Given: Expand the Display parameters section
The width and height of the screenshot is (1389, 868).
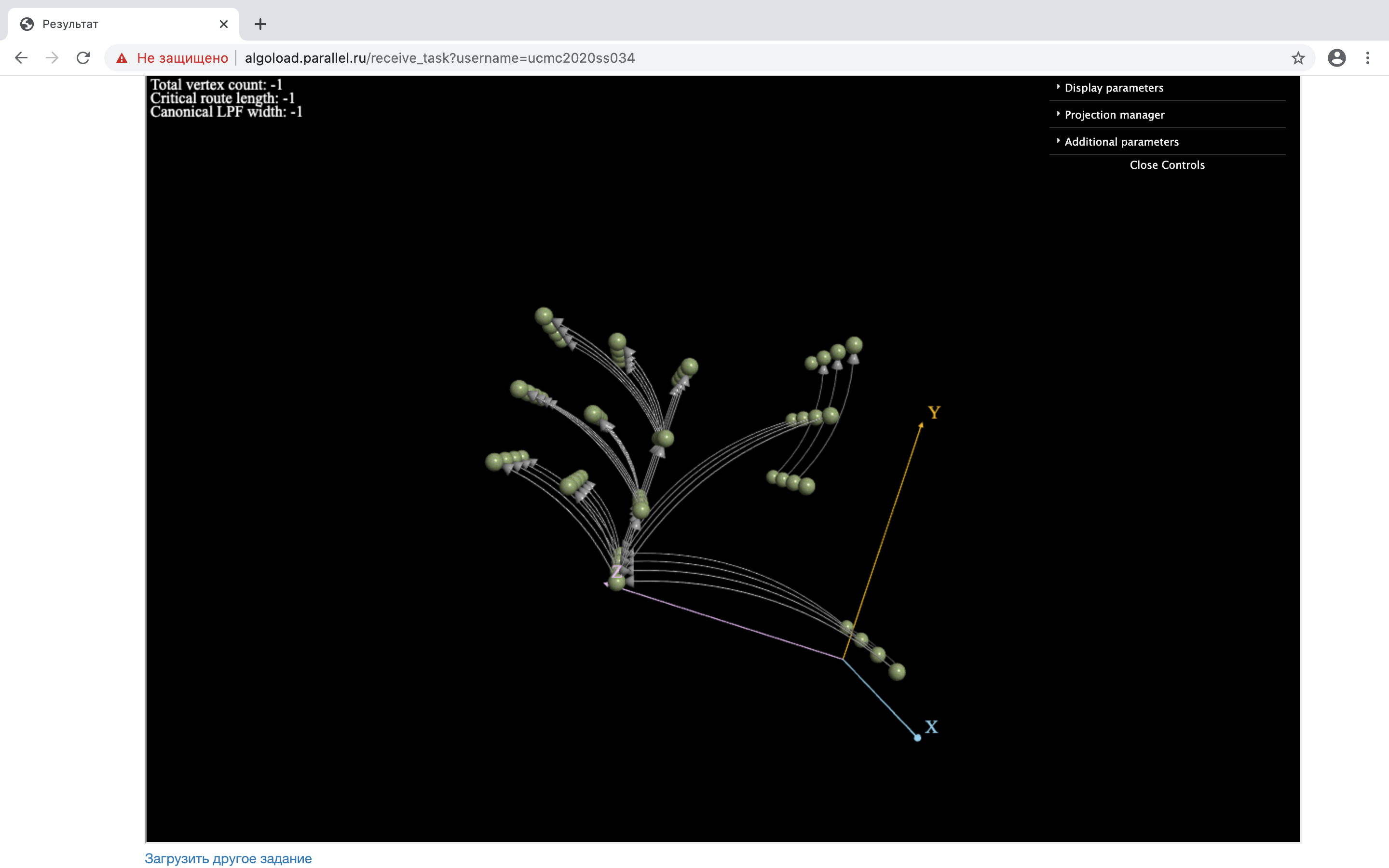Looking at the screenshot, I should (x=1167, y=88).
